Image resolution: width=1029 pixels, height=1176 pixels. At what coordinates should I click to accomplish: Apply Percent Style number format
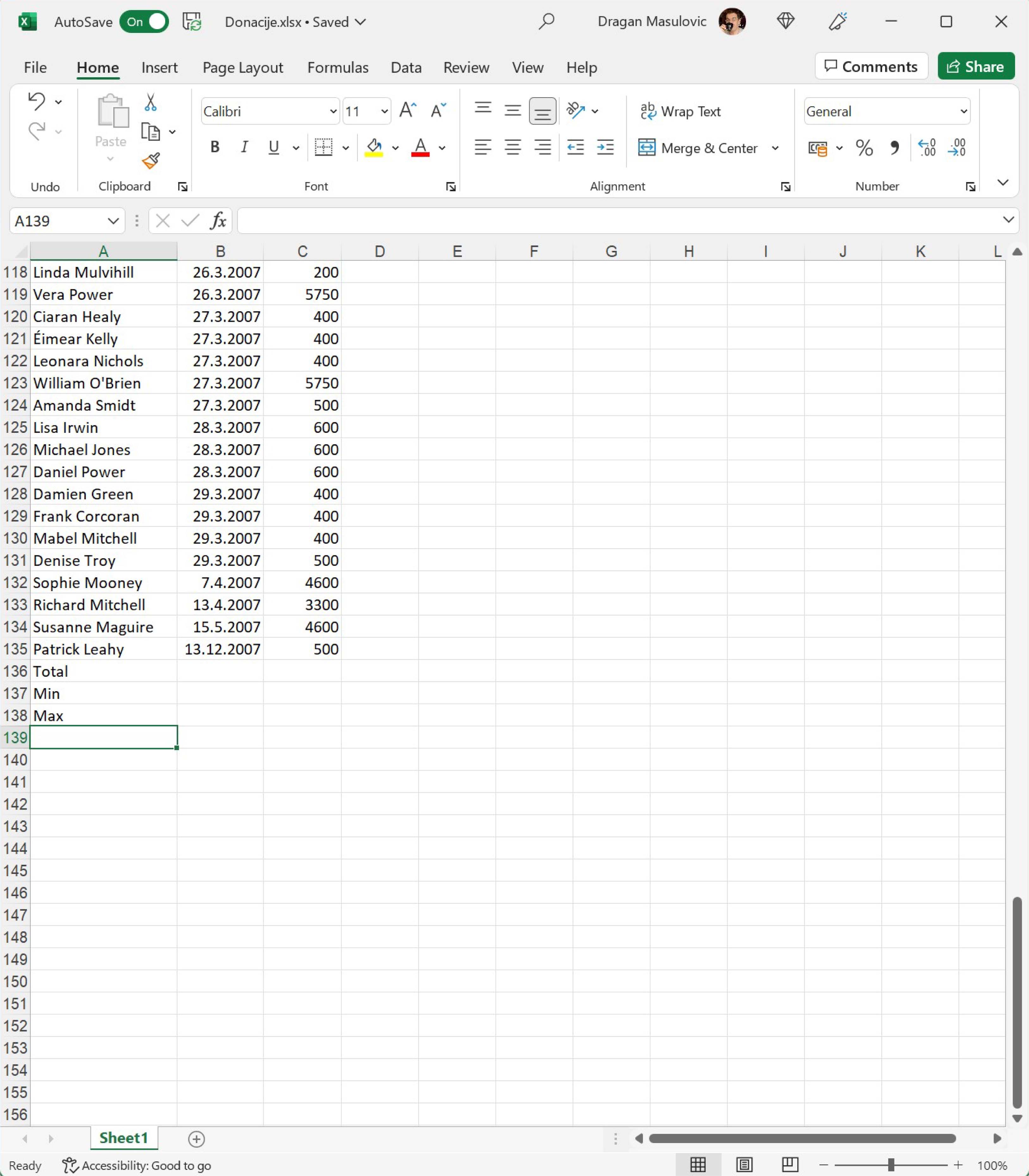[864, 148]
